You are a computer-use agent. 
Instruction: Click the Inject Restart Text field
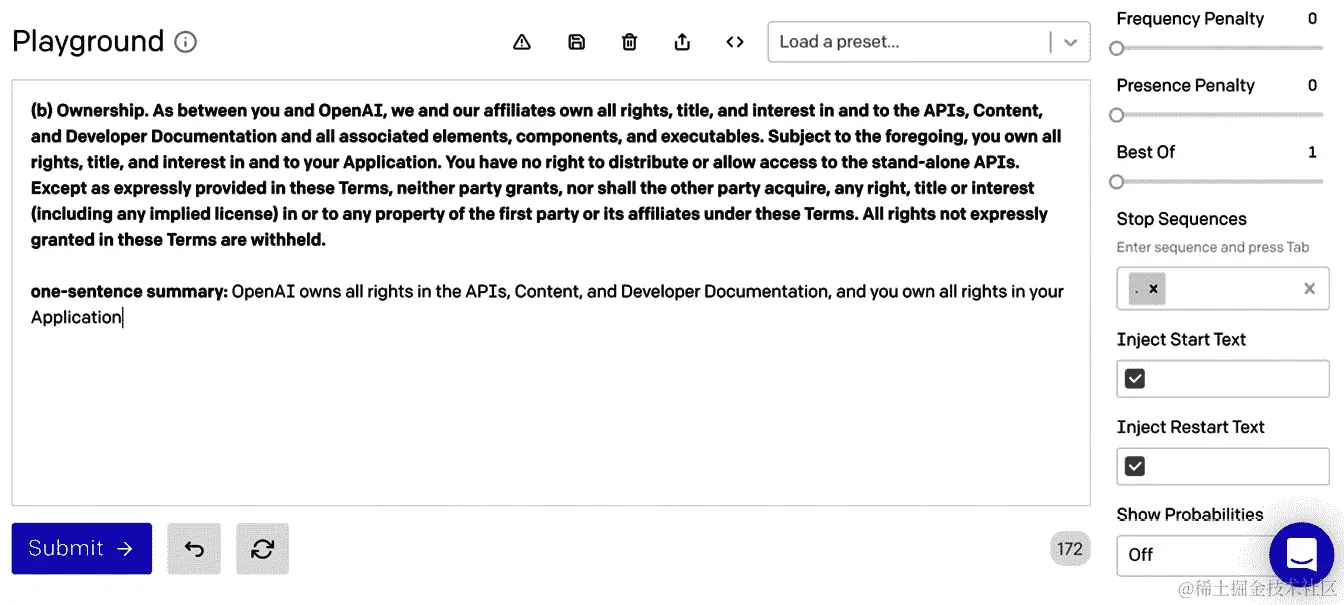[1223, 466]
